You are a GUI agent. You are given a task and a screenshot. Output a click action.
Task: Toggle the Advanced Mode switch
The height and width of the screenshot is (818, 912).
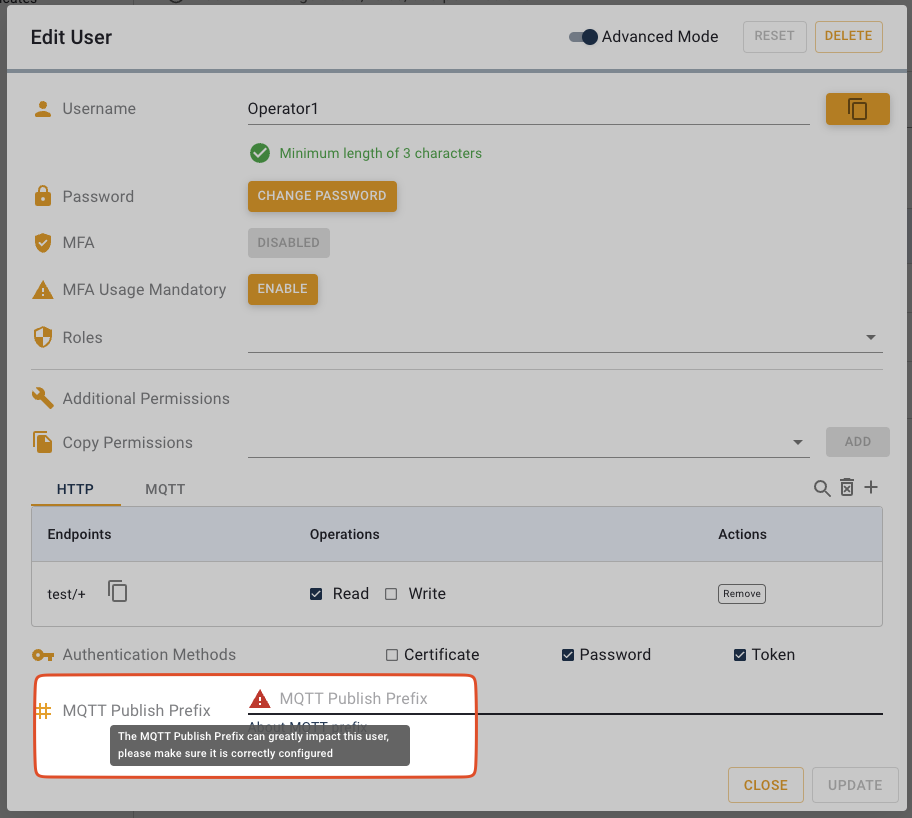(583, 37)
